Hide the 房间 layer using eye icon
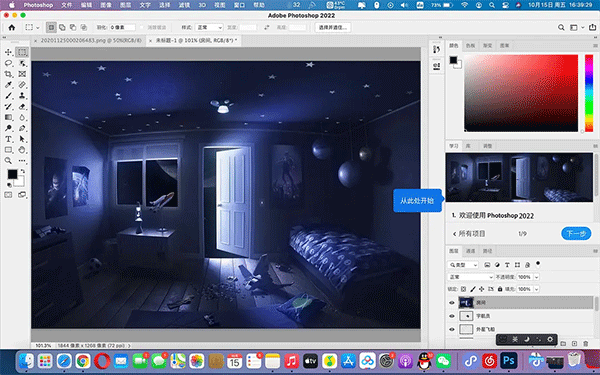 452,303
